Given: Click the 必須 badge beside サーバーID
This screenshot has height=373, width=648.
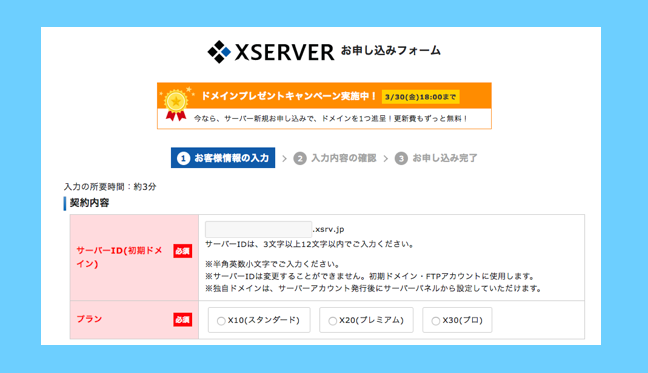Looking at the screenshot, I should coord(182,251).
